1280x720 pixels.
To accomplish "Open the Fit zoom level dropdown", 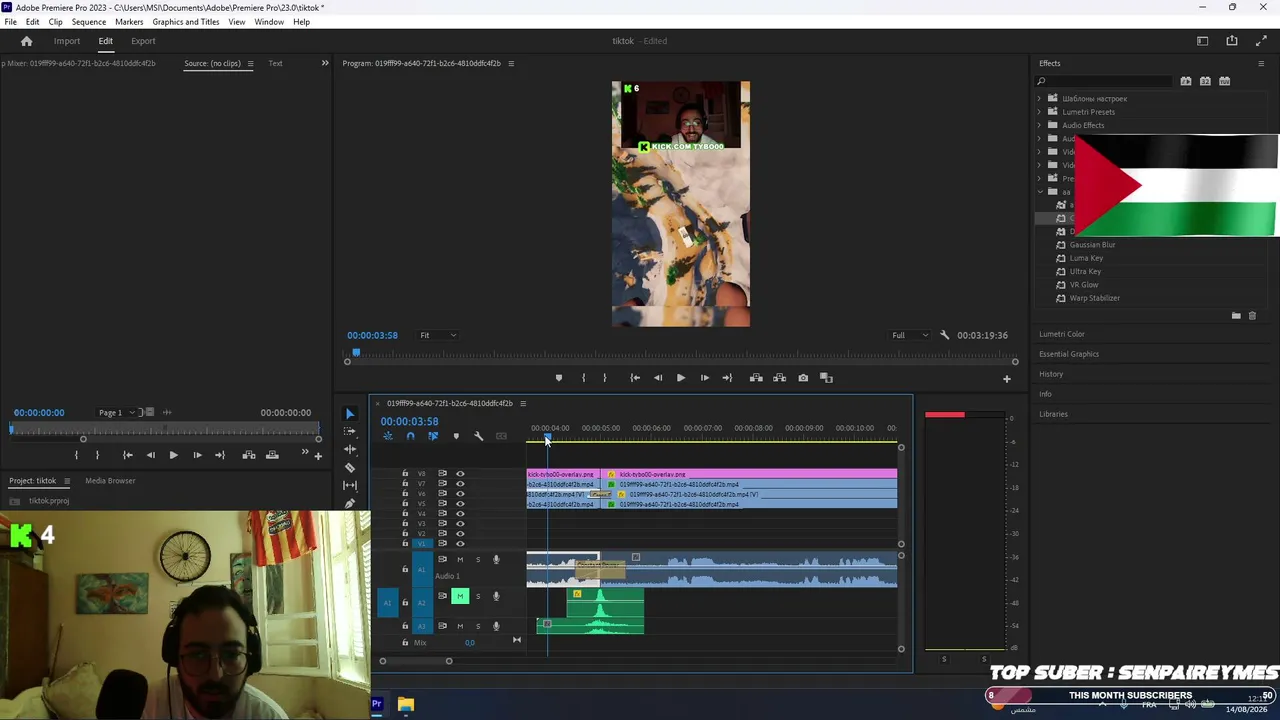I will click(x=438, y=335).
